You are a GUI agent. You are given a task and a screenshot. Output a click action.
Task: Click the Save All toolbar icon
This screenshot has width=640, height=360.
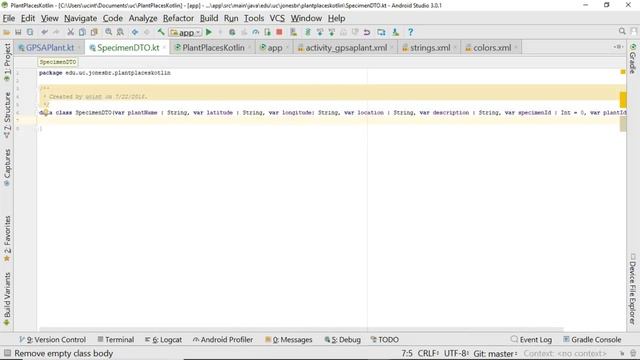coord(18,32)
